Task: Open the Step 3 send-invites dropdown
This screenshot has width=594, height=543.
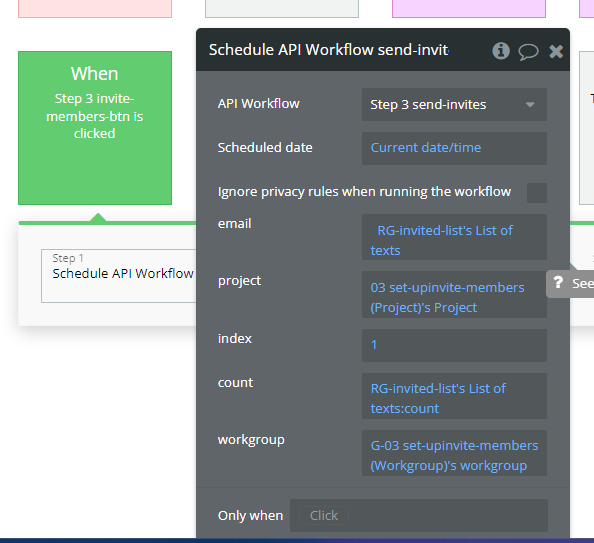Action: click(x=454, y=104)
